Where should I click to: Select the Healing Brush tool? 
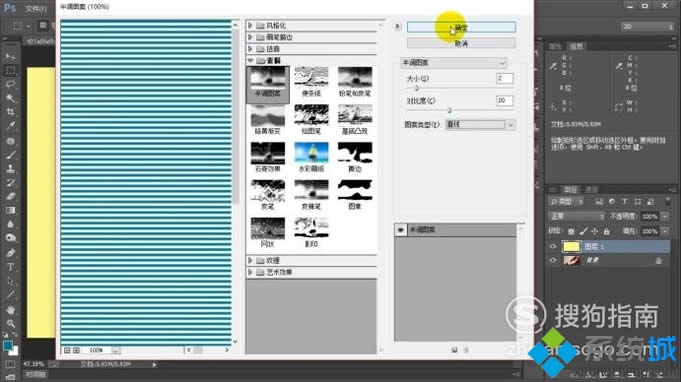[x=10, y=141]
